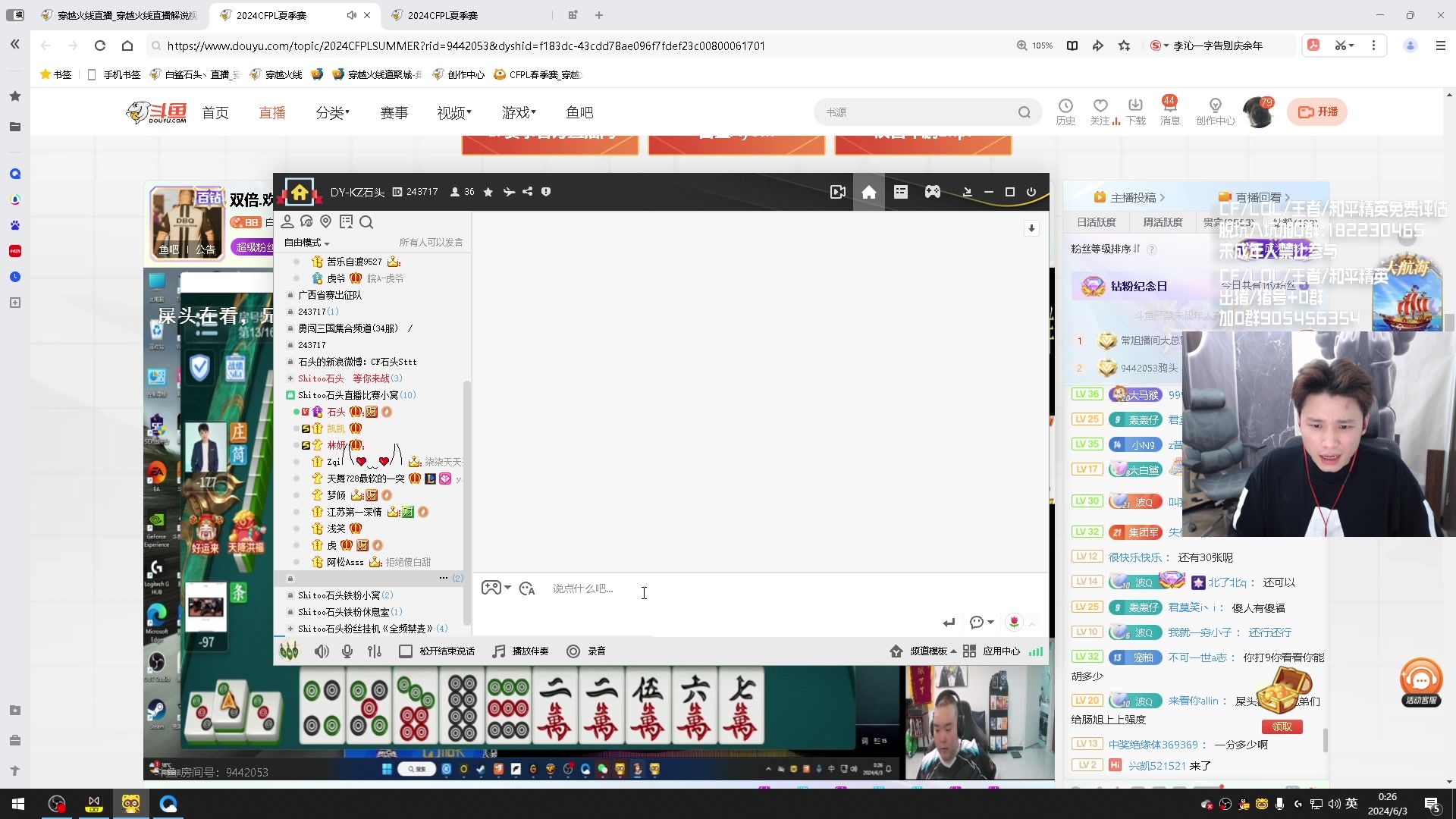Click the speaker volume icon in YY toolbar
Viewport: 1456px width, 819px height.
pos(322,651)
